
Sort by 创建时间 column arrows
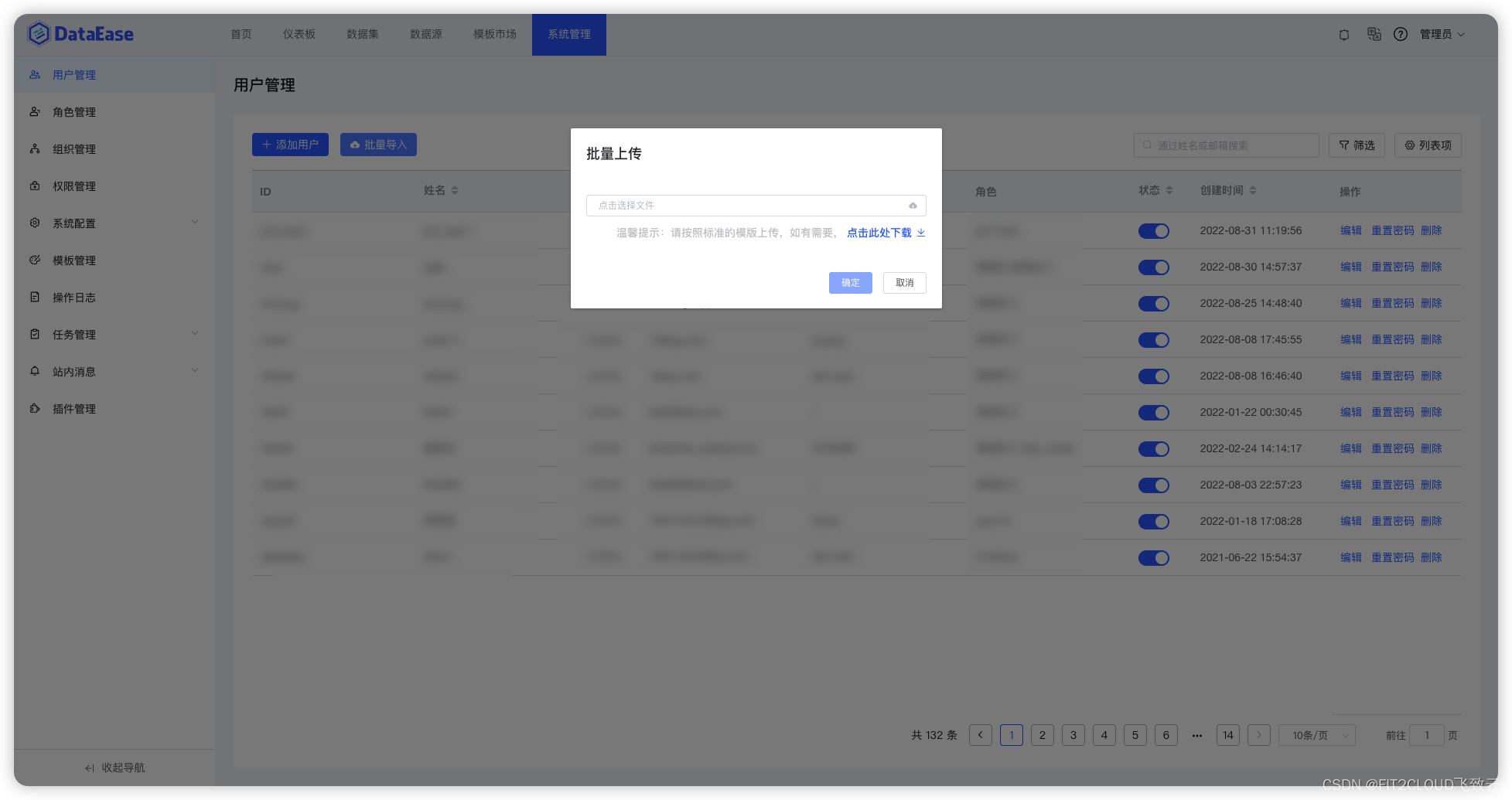click(1253, 190)
